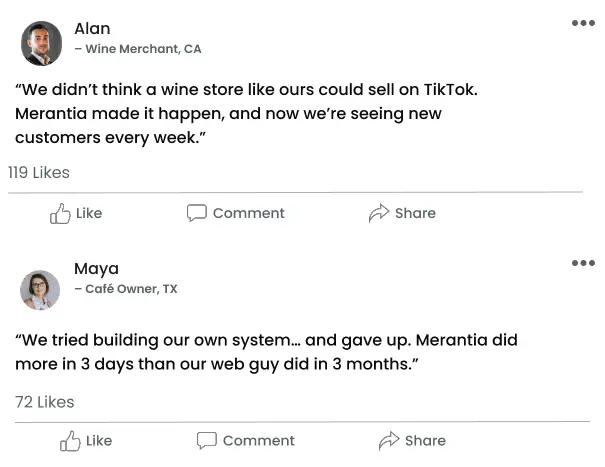
Task: Click the share arrow icon on Alan's post
Action: tap(379, 213)
